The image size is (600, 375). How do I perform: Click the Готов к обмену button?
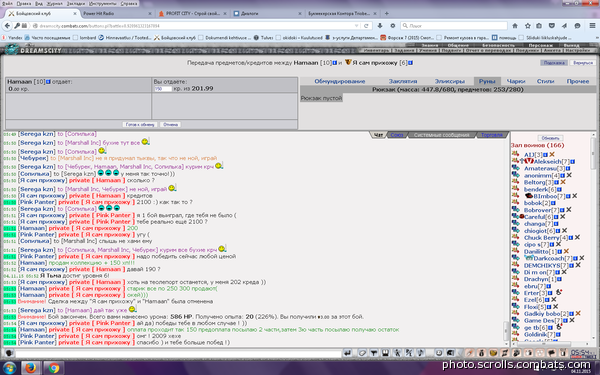click(140, 124)
